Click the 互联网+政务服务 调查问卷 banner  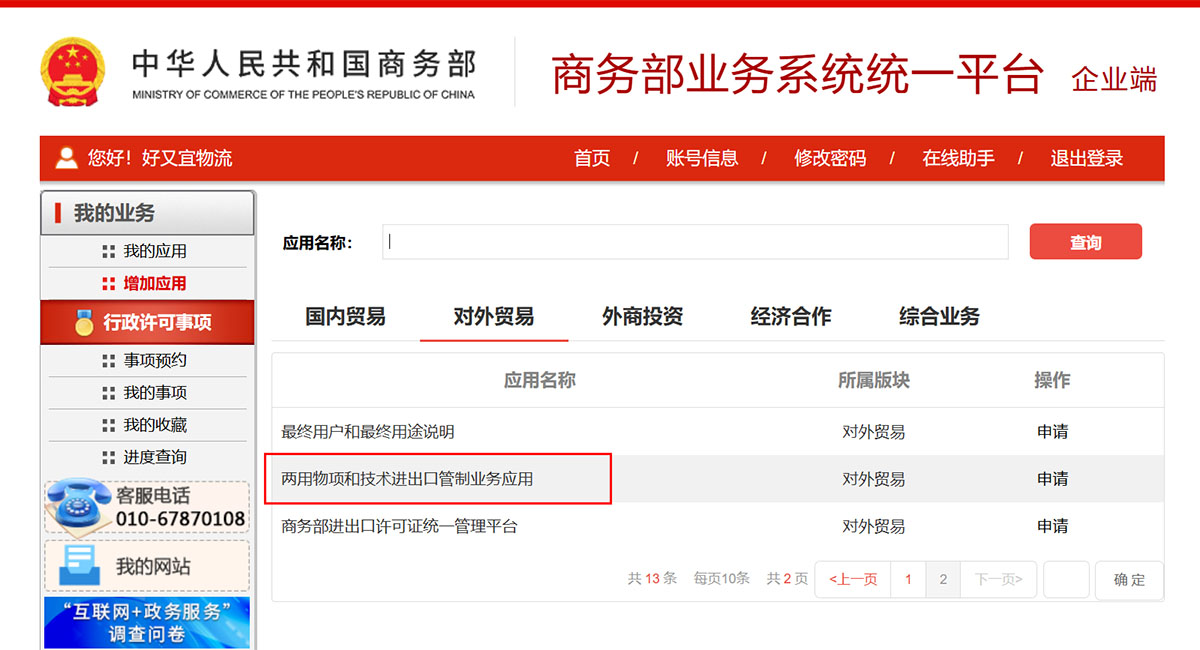coord(147,622)
